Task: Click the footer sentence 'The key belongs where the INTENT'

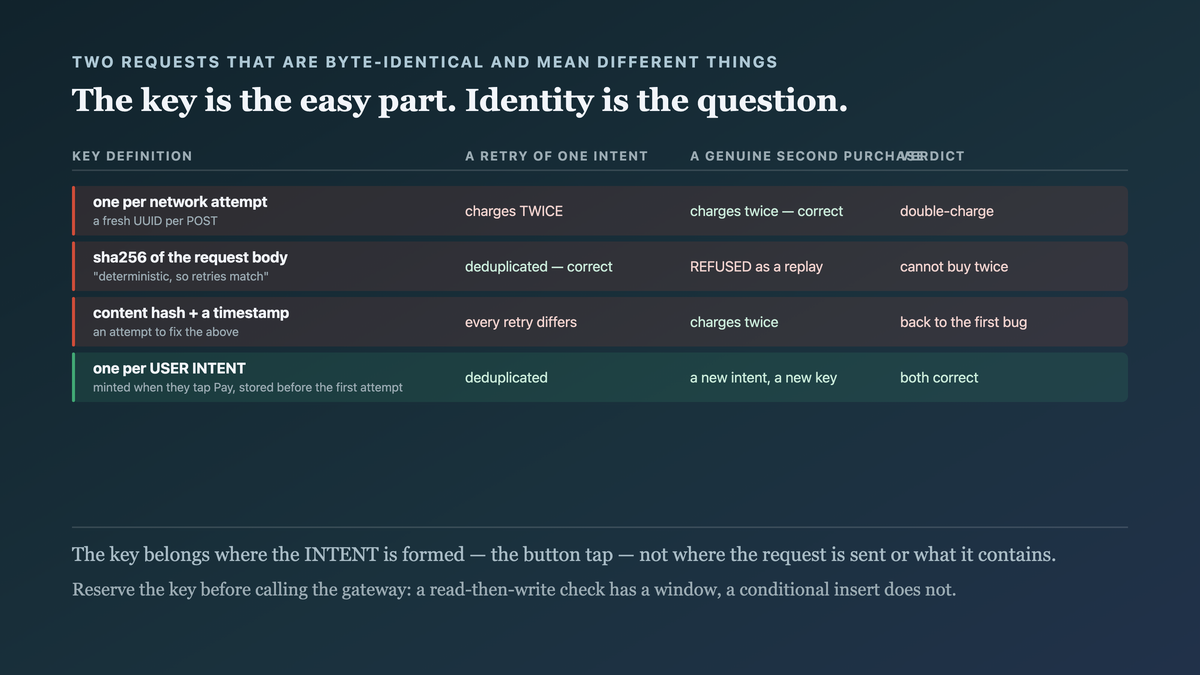Action: pos(564,555)
